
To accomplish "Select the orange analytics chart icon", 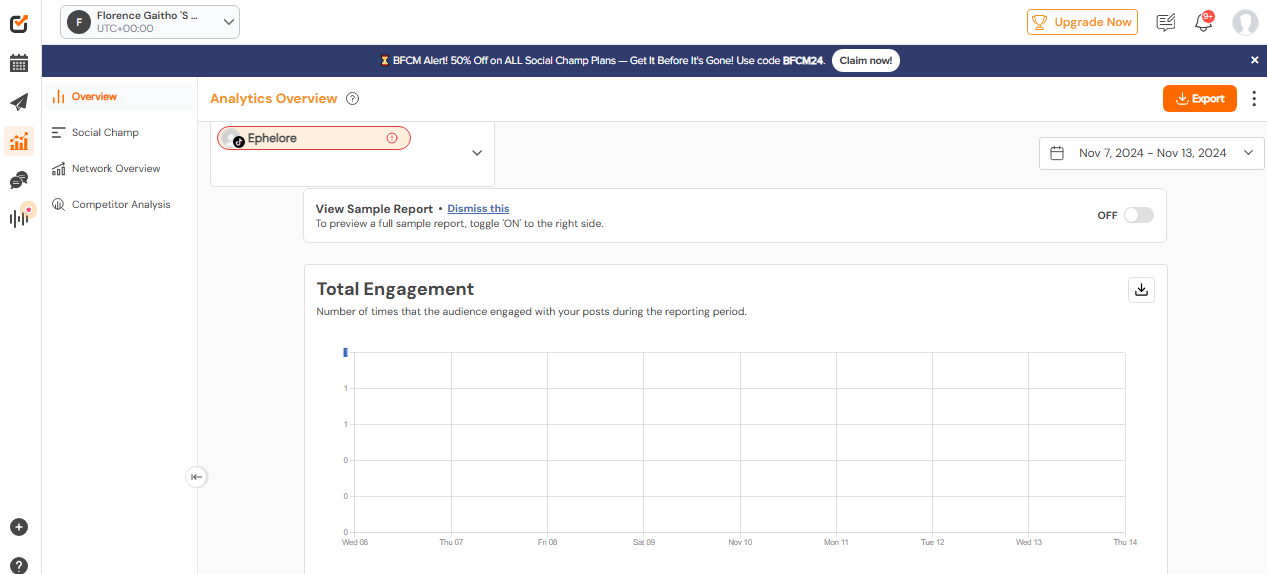I will click(19, 141).
